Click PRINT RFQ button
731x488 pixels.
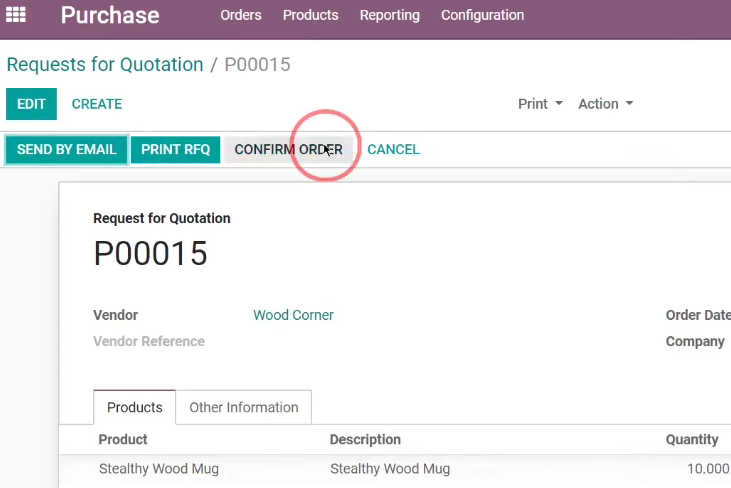[175, 150]
